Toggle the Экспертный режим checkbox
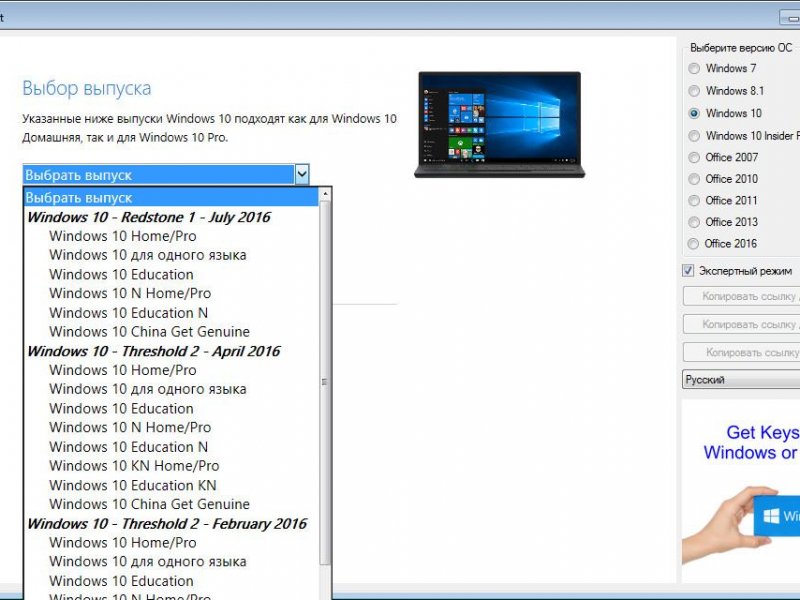 (688, 270)
